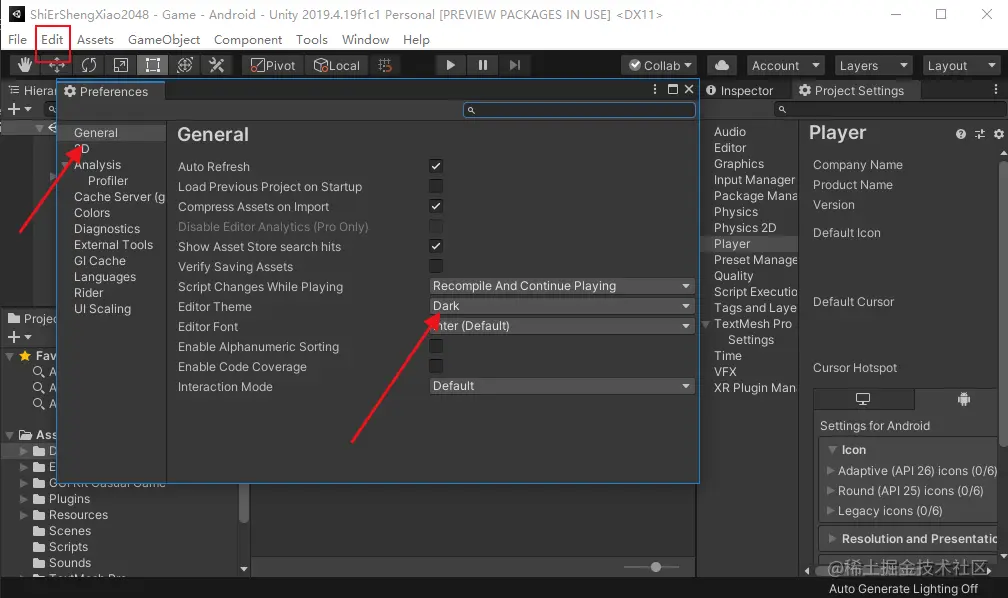The height and width of the screenshot is (598, 1008).
Task: Select the combined Transform tool
Action: pos(185,65)
